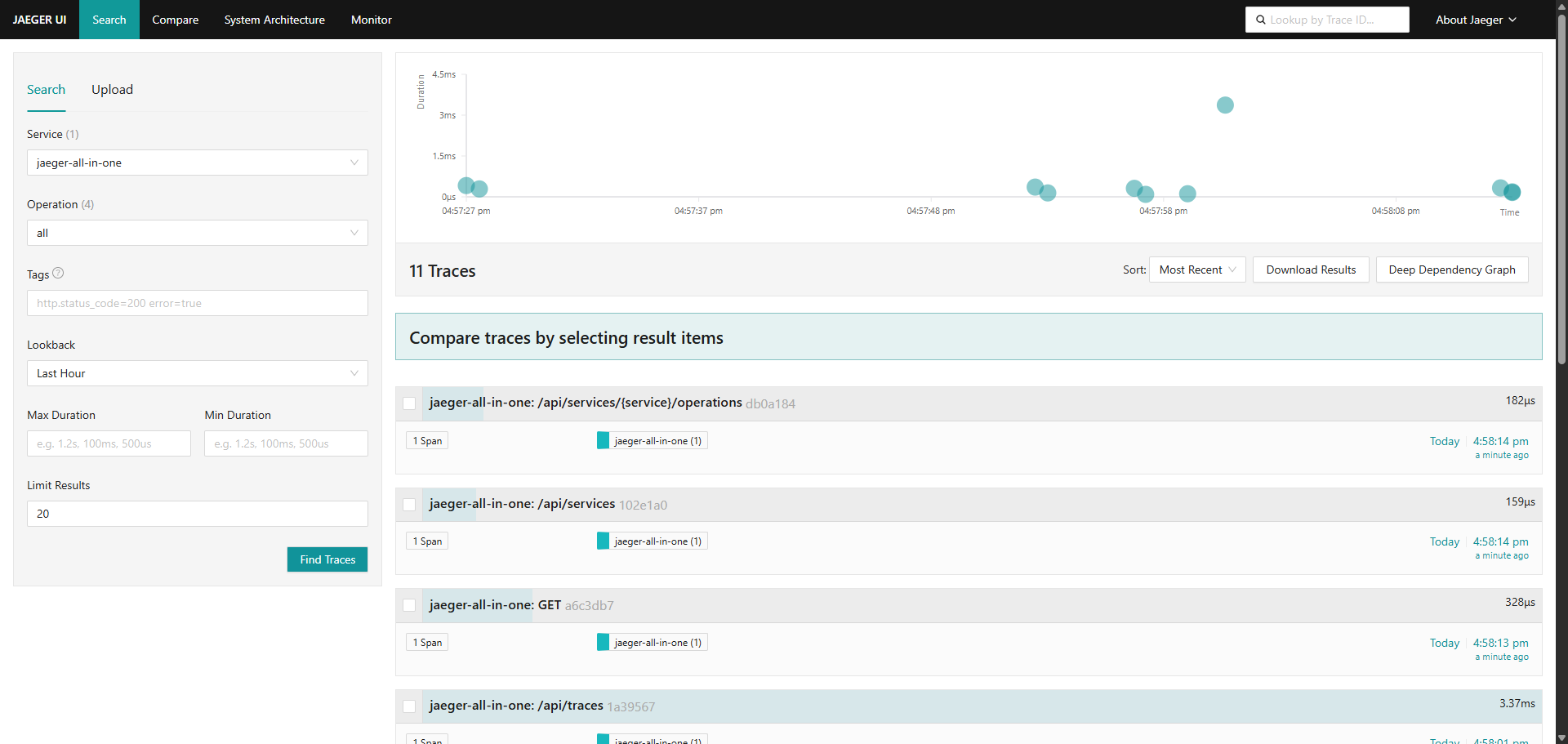
Task: Click the jaeger-all-in-one (1) tag in 102e1a0 trace
Action: 652,541
